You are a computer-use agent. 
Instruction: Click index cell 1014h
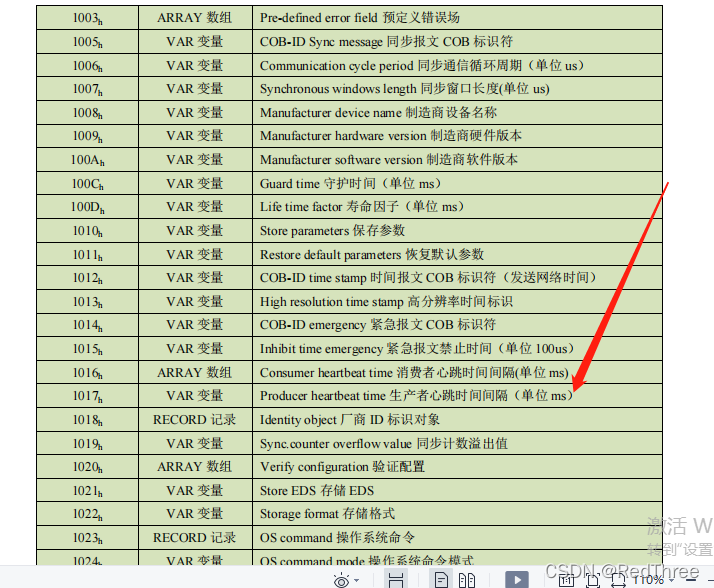pyautogui.click(x=87, y=325)
